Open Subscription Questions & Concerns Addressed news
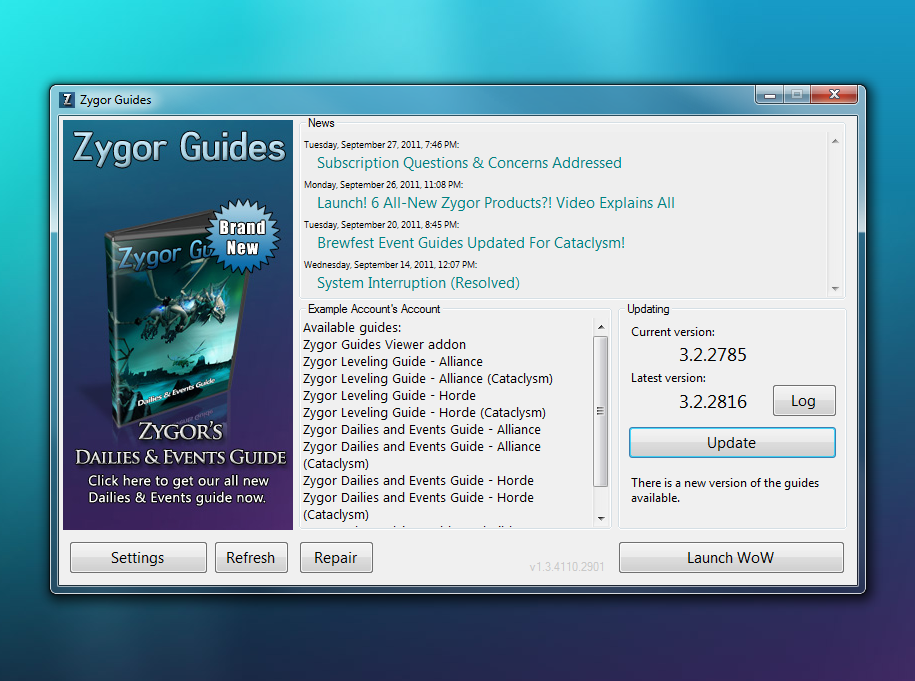 pos(469,163)
